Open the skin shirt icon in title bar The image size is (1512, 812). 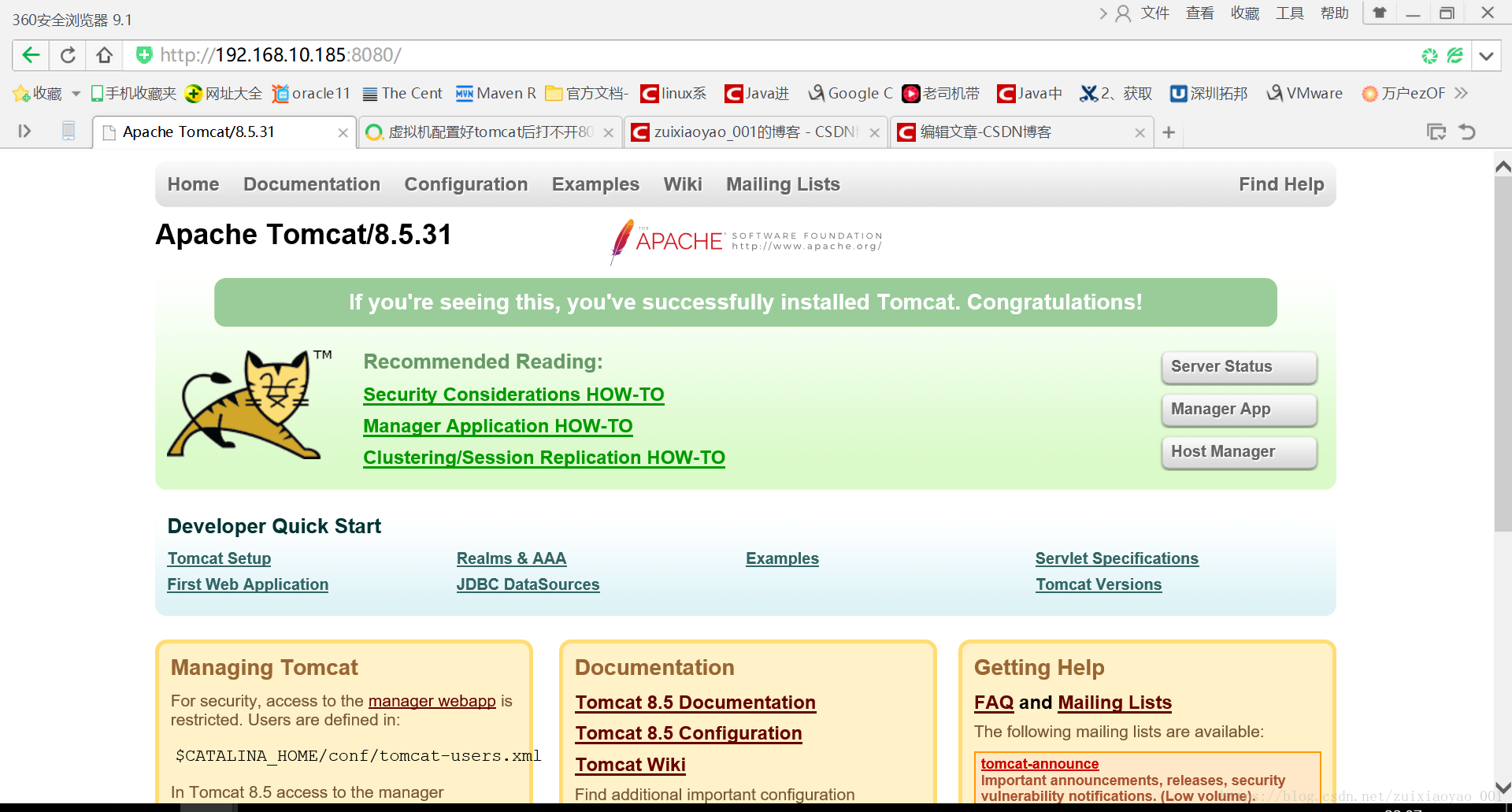[1379, 13]
